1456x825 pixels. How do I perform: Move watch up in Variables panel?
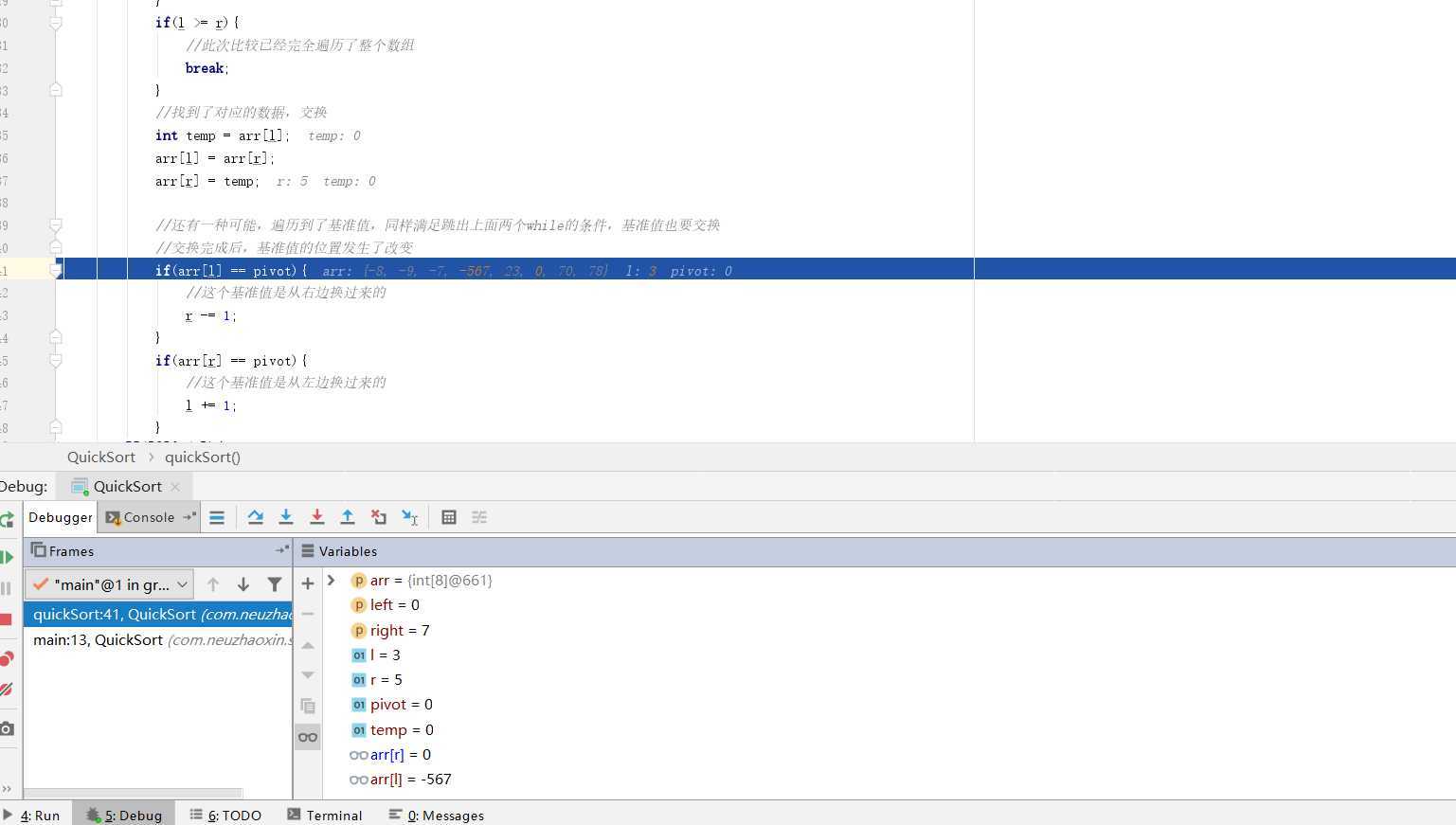click(x=308, y=645)
